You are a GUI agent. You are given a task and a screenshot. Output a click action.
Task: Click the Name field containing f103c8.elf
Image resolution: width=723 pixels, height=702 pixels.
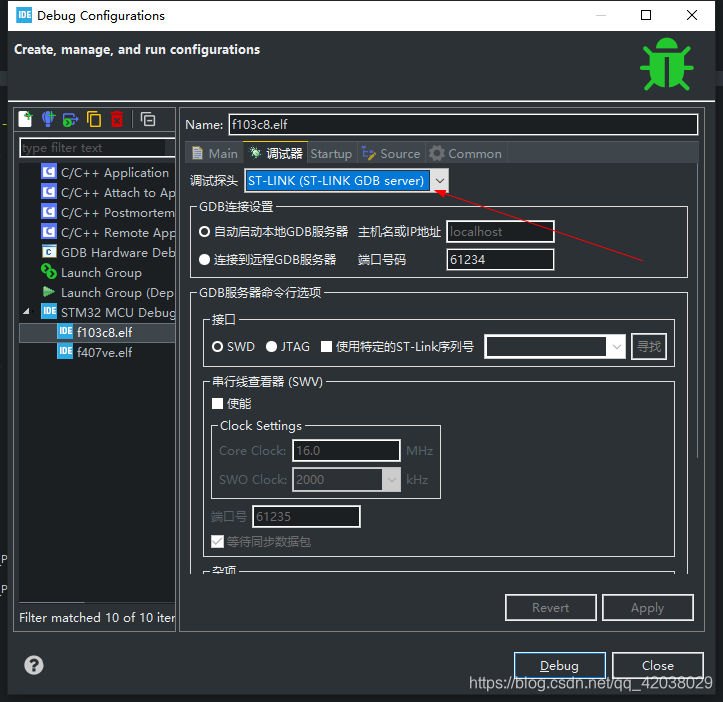463,125
